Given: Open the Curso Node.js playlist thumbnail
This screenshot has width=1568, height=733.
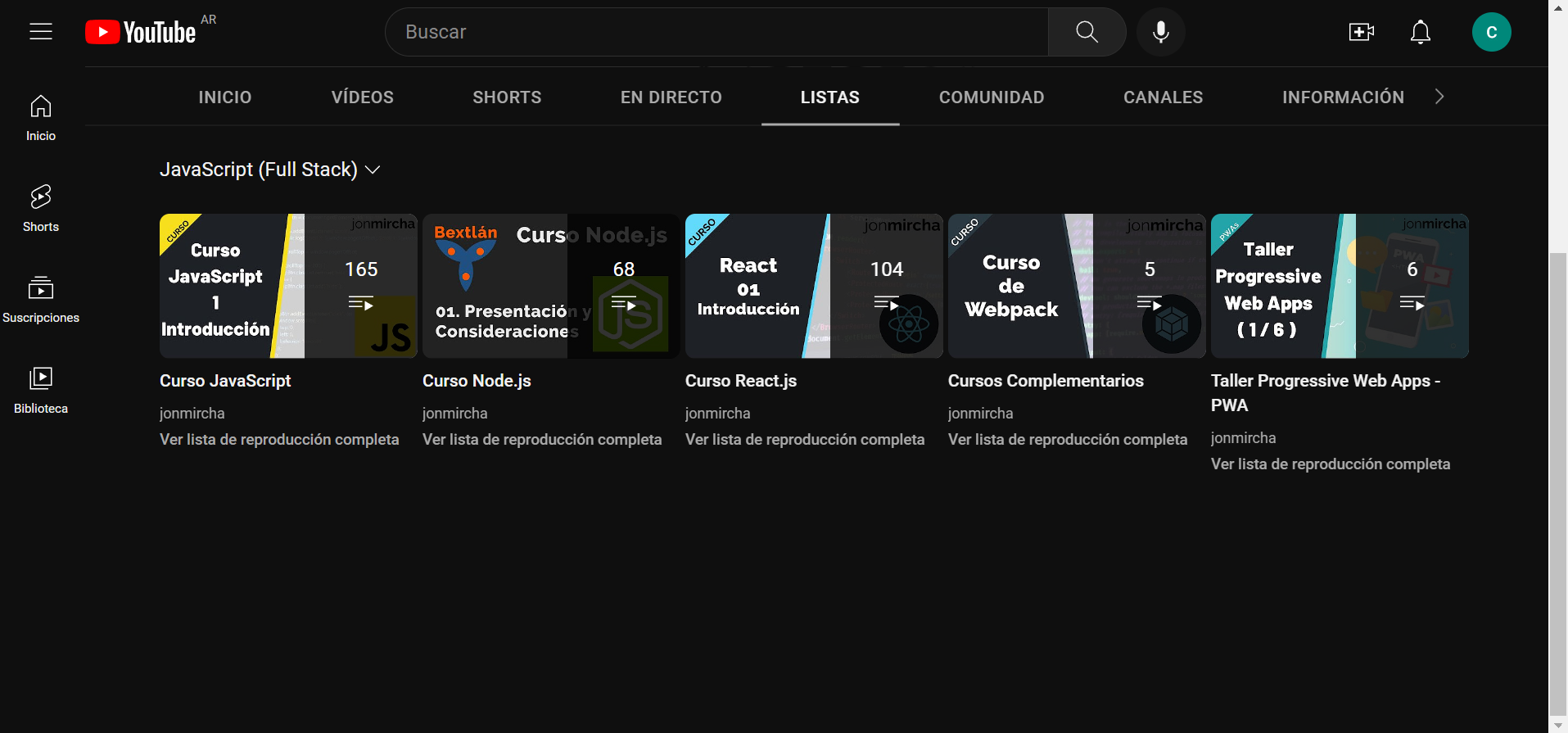Looking at the screenshot, I should click(551, 286).
